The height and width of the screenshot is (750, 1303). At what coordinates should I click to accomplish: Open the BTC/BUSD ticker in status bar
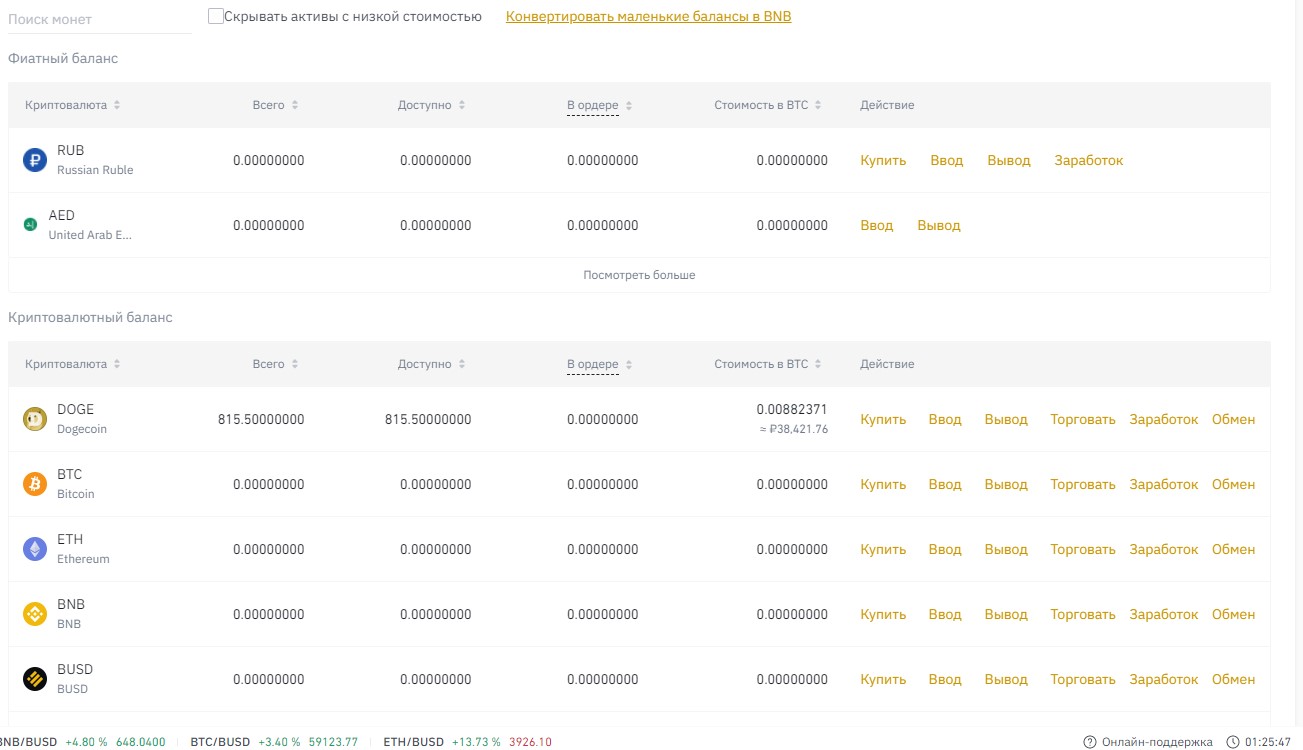[x=274, y=742]
